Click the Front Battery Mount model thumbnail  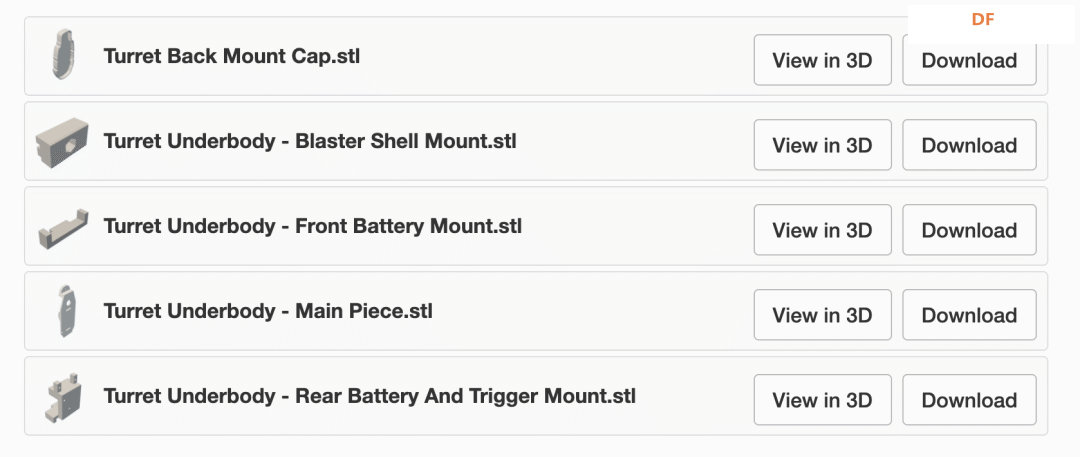[63, 229]
